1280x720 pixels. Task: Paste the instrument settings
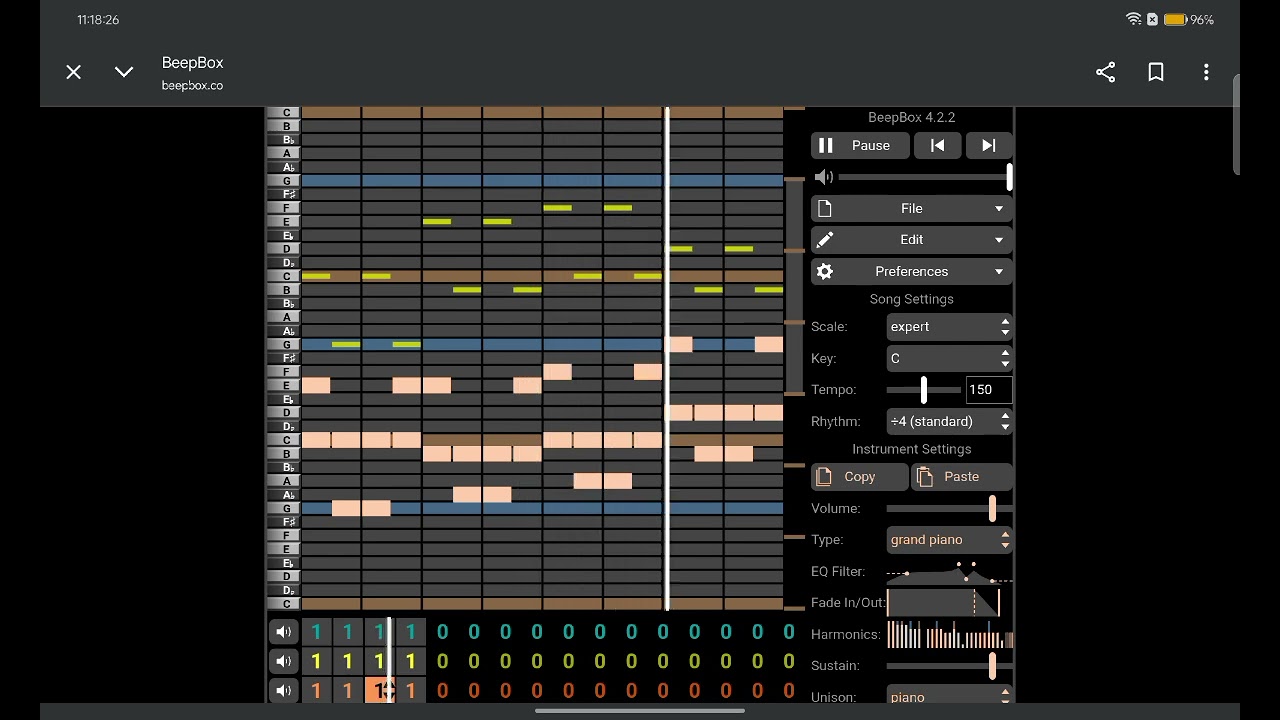pyautogui.click(x=962, y=477)
